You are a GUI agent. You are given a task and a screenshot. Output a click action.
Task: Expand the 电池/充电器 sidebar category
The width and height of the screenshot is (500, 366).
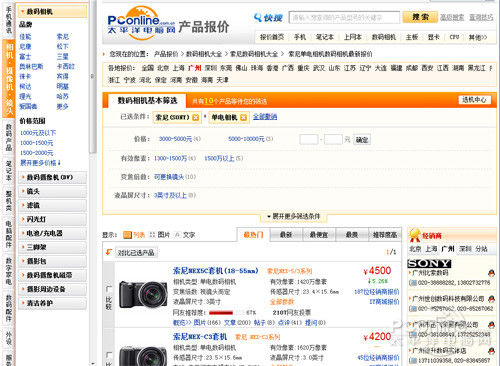pos(53,233)
